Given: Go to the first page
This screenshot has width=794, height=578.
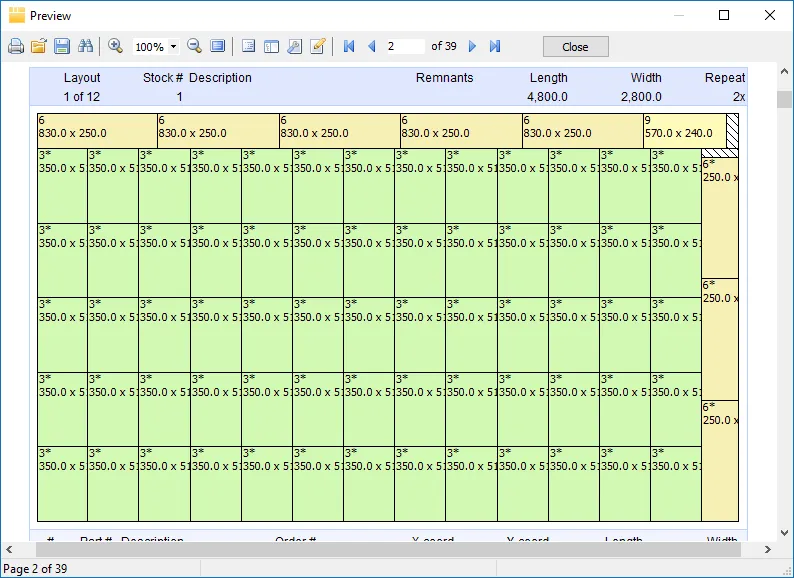Looking at the screenshot, I should 349,47.
